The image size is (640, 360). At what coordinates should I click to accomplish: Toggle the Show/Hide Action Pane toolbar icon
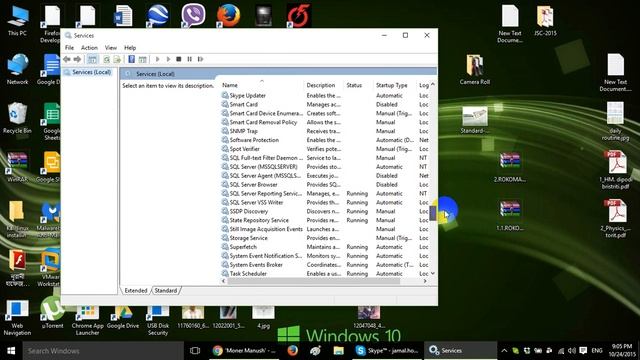[142, 59]
